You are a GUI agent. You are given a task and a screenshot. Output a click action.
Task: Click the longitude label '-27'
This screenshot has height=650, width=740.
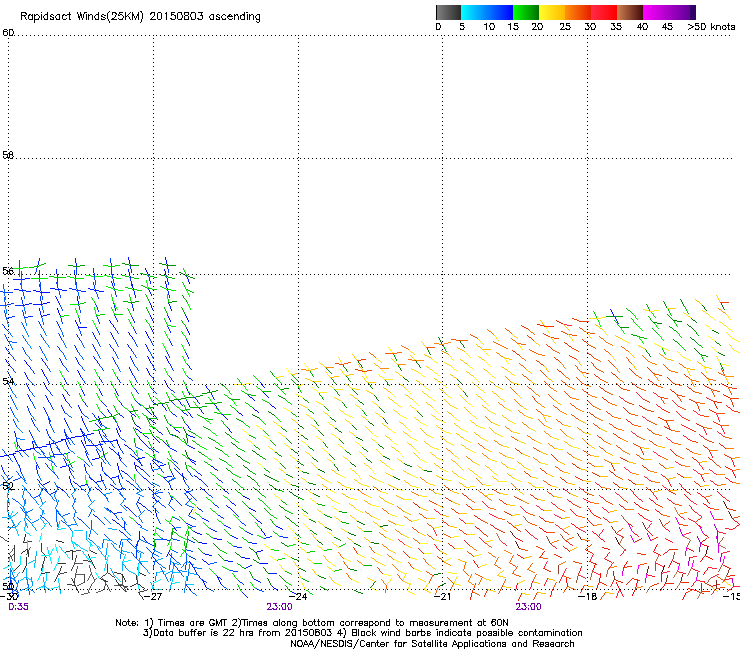(x=152, y=596)
